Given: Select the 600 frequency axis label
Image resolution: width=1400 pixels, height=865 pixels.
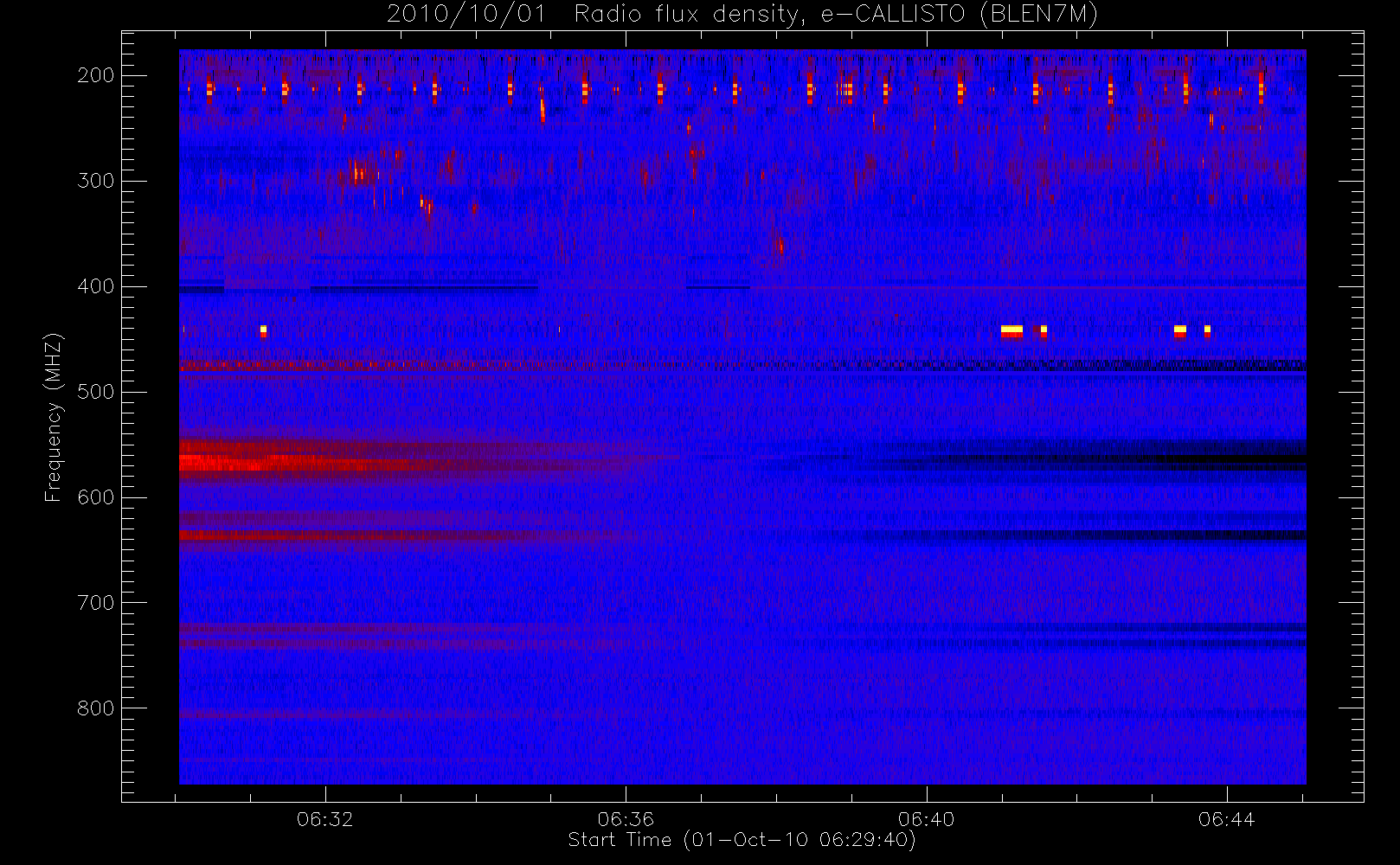Looking at the screenshot, I should pos(96,497).
